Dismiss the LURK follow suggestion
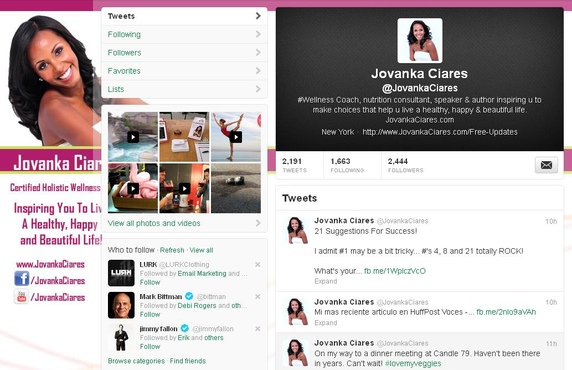 [x=258, y=265]
